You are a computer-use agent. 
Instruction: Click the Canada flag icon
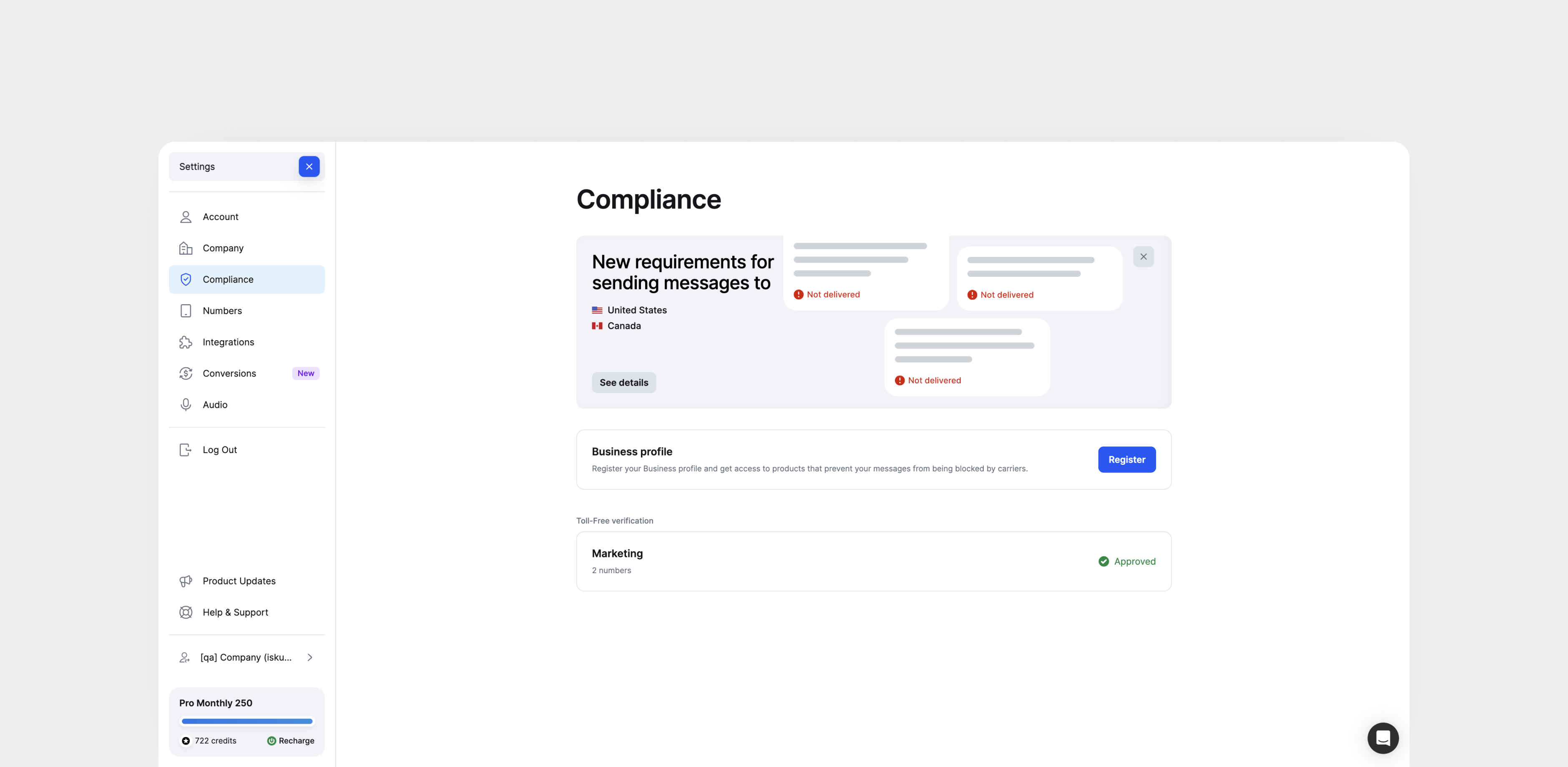597,326
